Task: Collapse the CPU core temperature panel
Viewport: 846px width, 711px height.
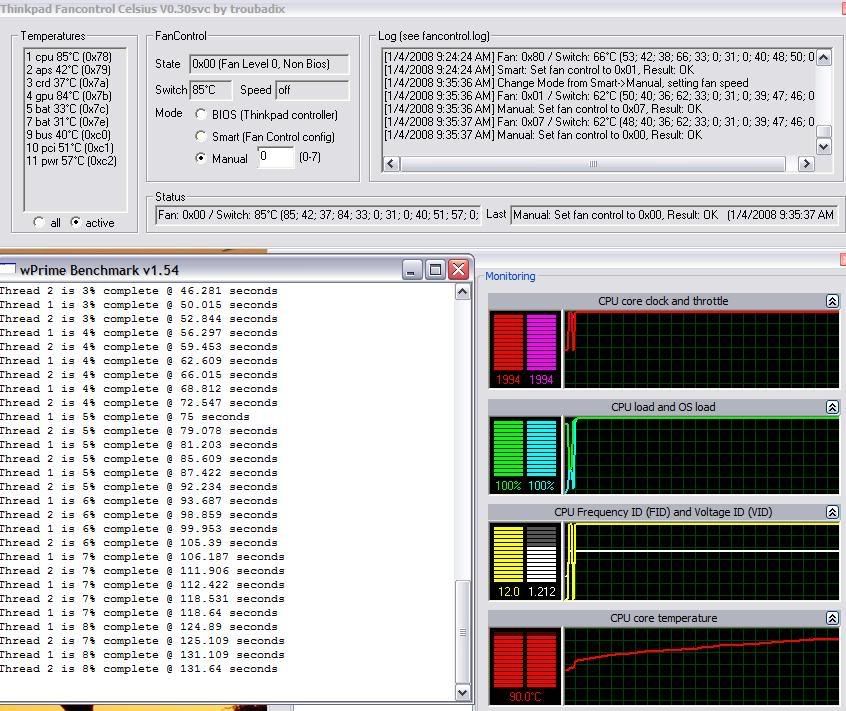Action: (831, 618)
